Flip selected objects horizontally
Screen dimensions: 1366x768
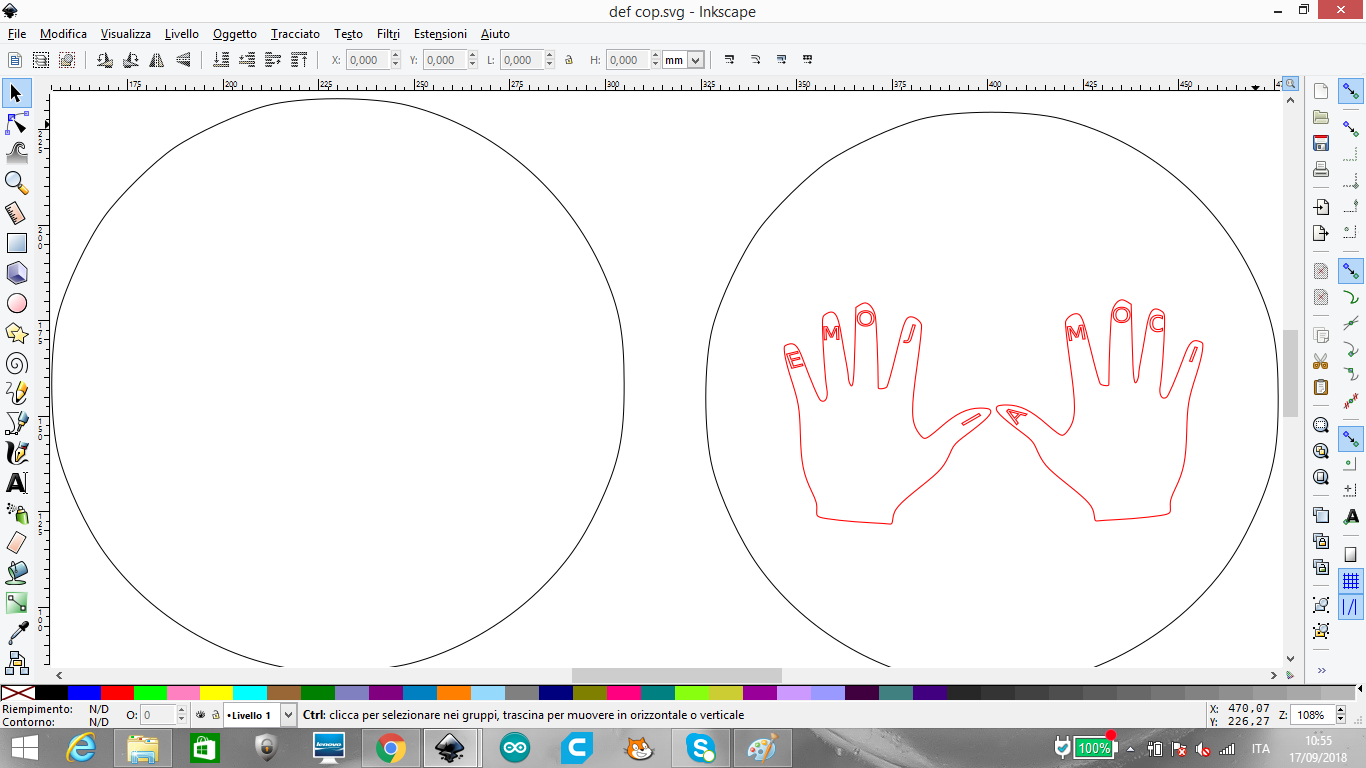[156, 60]
